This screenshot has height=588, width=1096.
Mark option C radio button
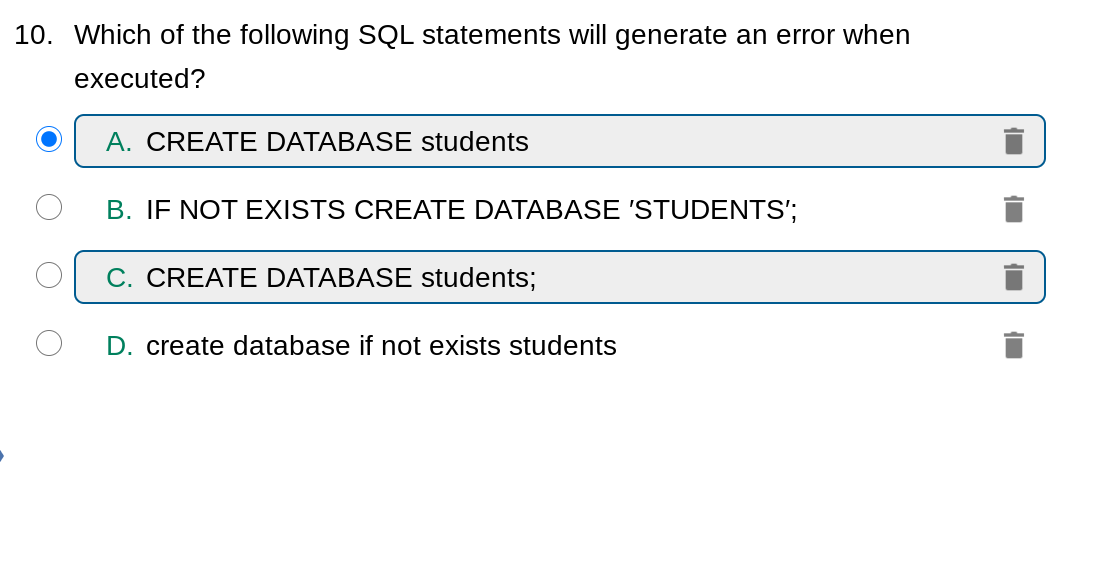click(x=49, y=275)
